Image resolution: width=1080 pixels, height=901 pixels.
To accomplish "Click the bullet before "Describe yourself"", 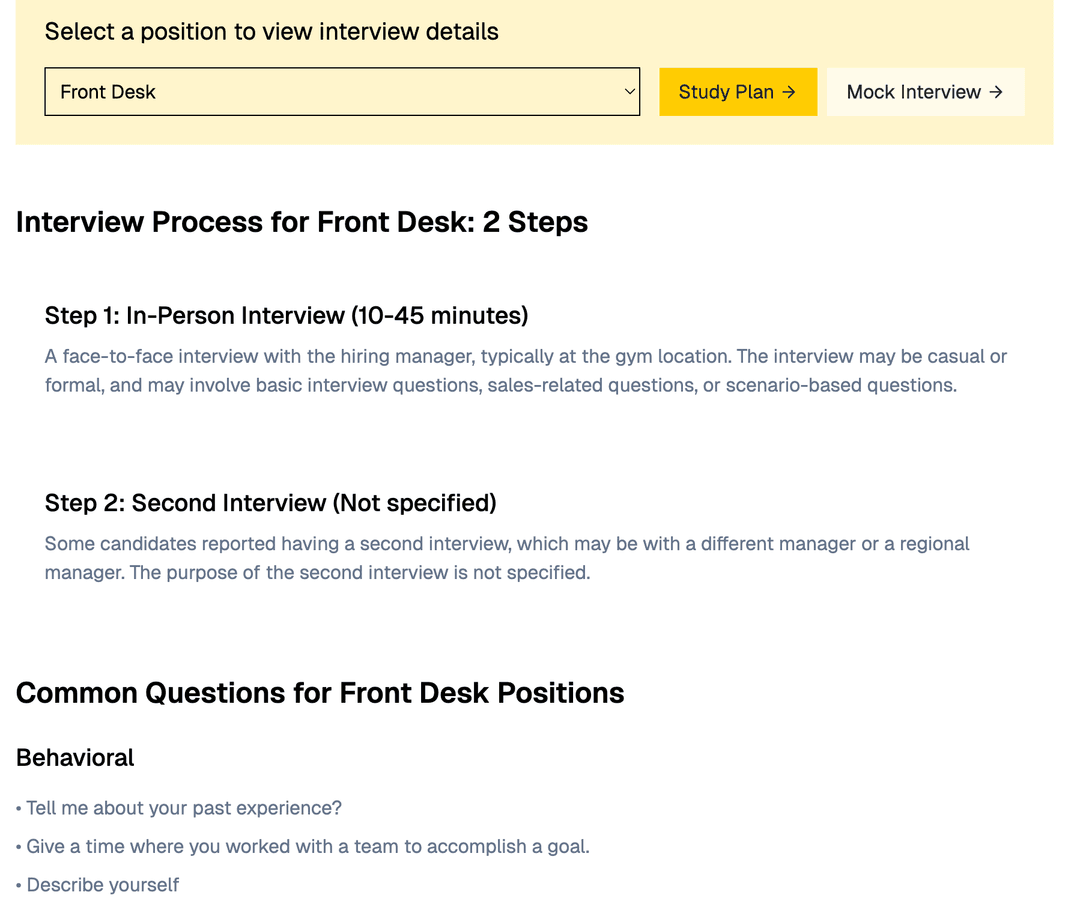I will pyautogui.click(x=19, y=886).
